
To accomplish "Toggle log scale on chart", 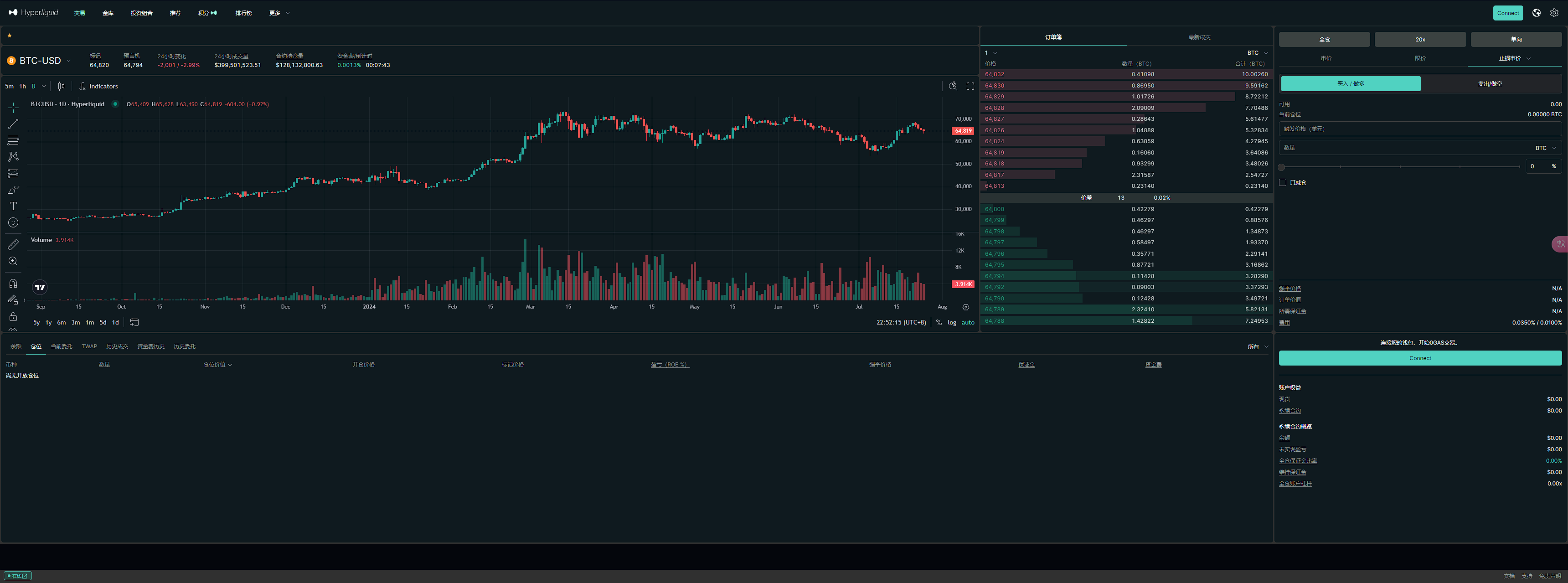I will (951, 323).
